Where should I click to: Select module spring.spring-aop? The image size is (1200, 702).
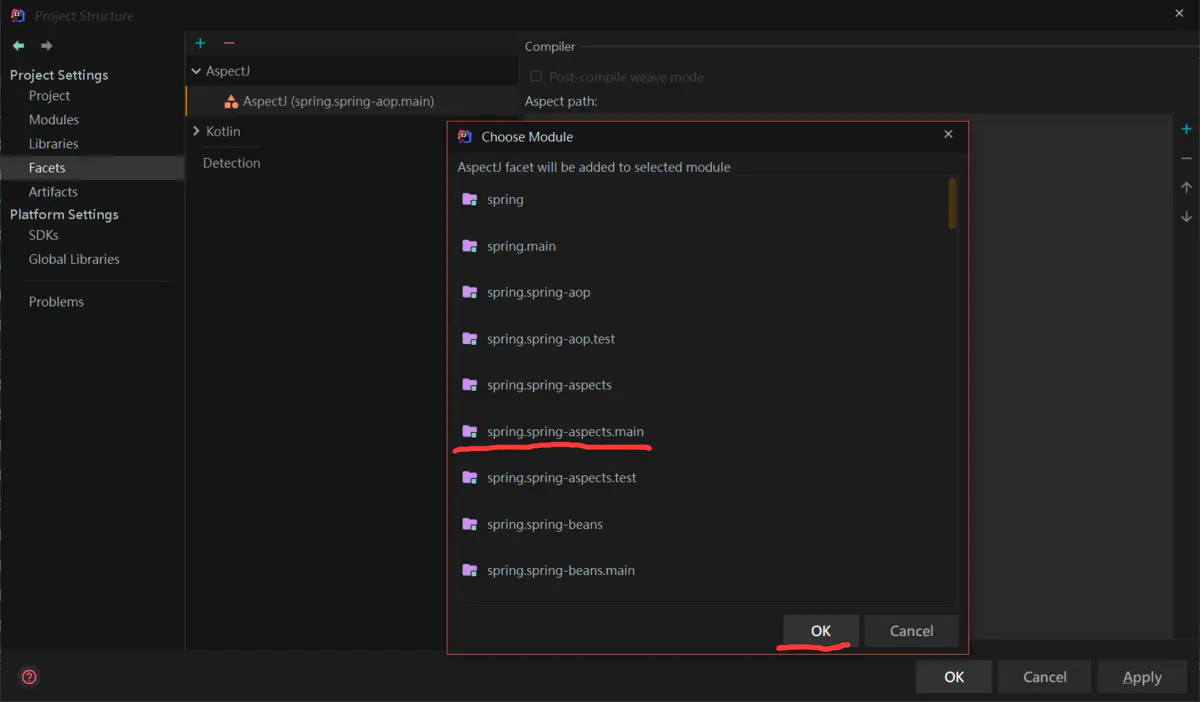[x=701, y=292]
